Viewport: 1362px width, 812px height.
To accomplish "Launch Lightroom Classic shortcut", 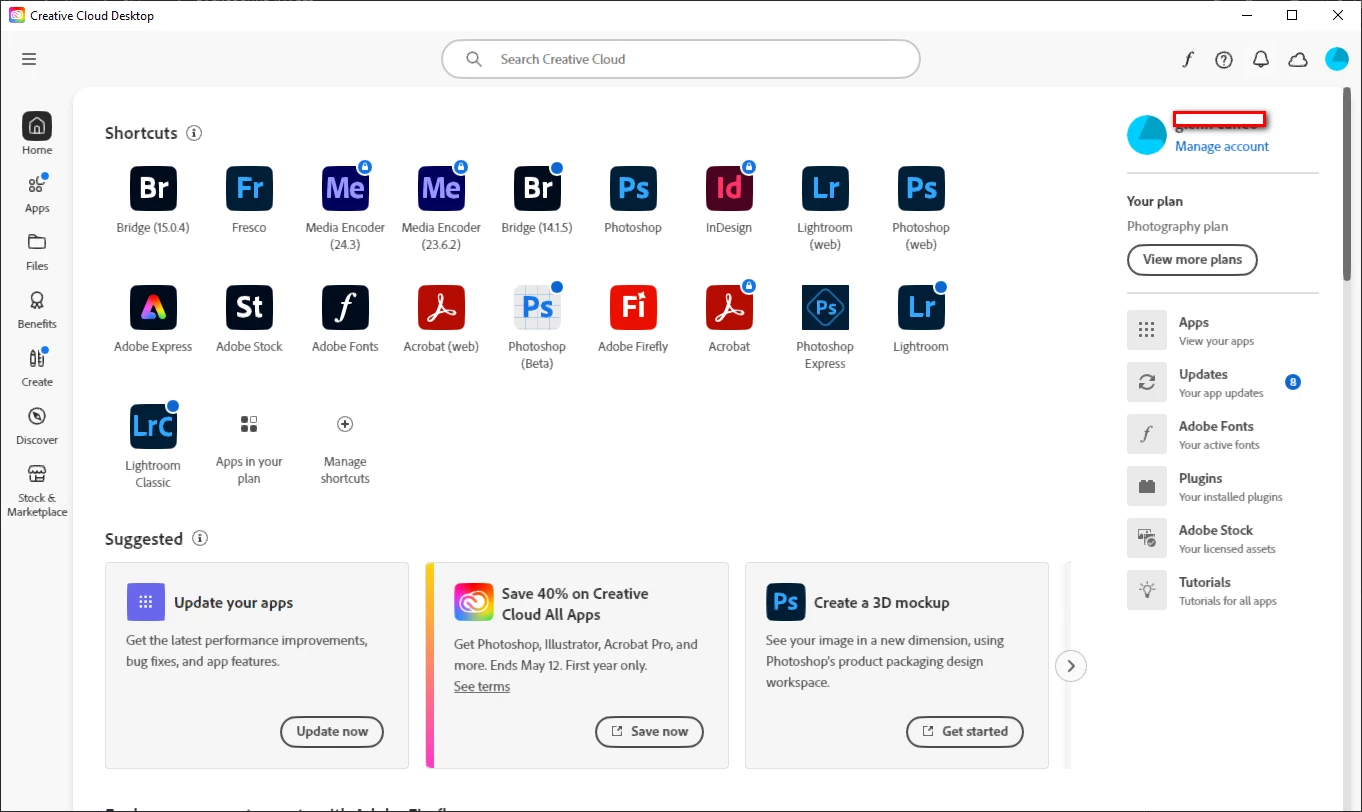I will [x=153, y=426].
